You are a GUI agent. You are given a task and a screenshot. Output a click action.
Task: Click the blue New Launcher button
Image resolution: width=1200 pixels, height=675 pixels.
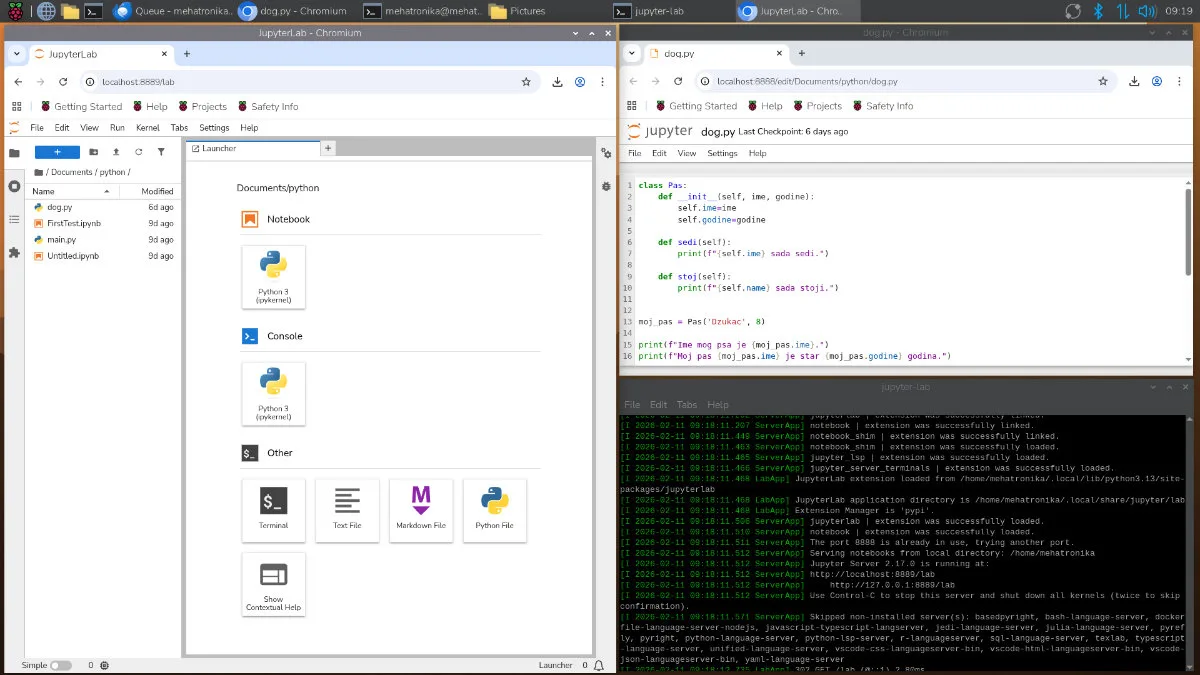coord(57,152)
